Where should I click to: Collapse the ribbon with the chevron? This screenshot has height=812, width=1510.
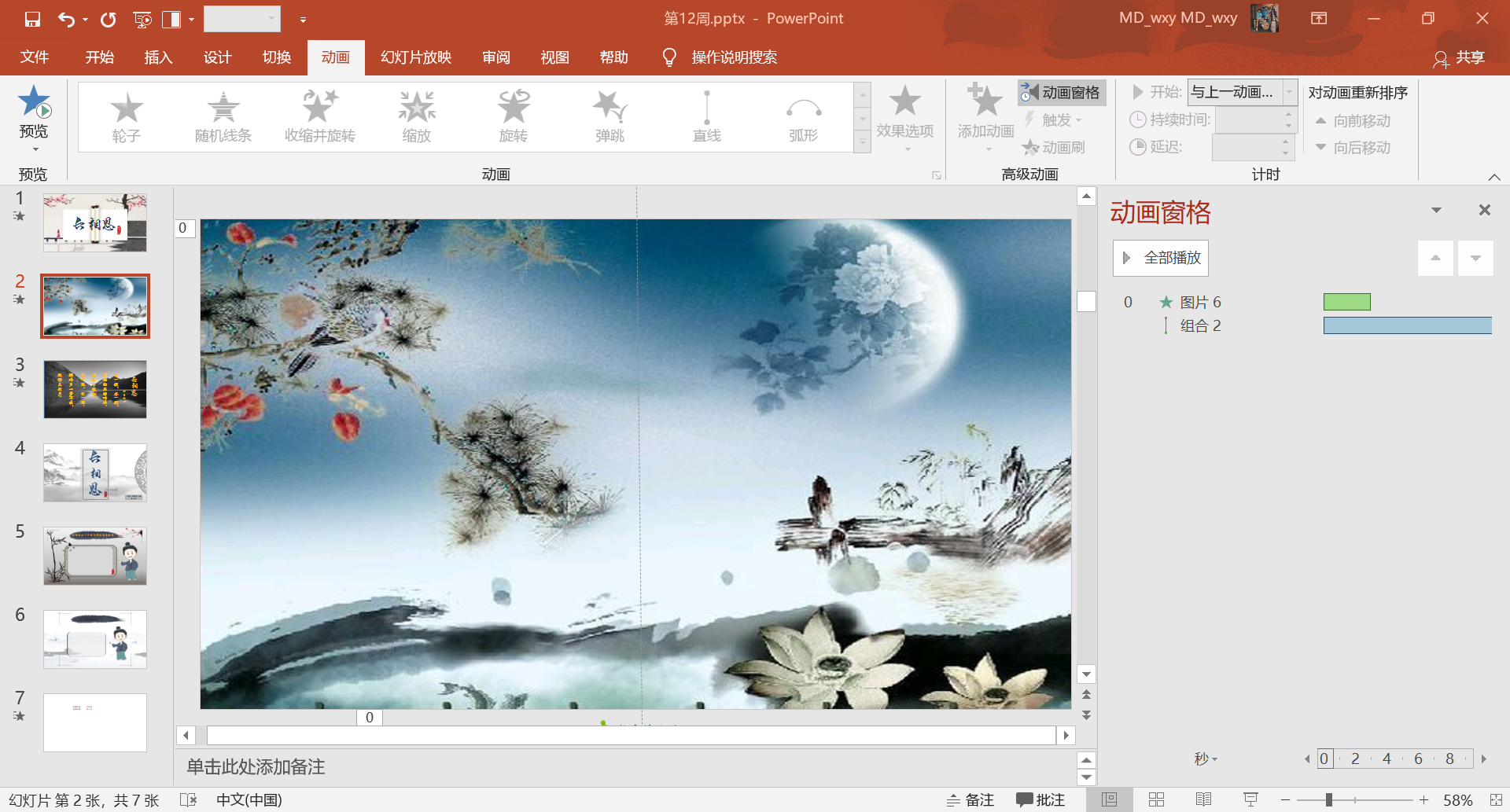click(1494, 177)
